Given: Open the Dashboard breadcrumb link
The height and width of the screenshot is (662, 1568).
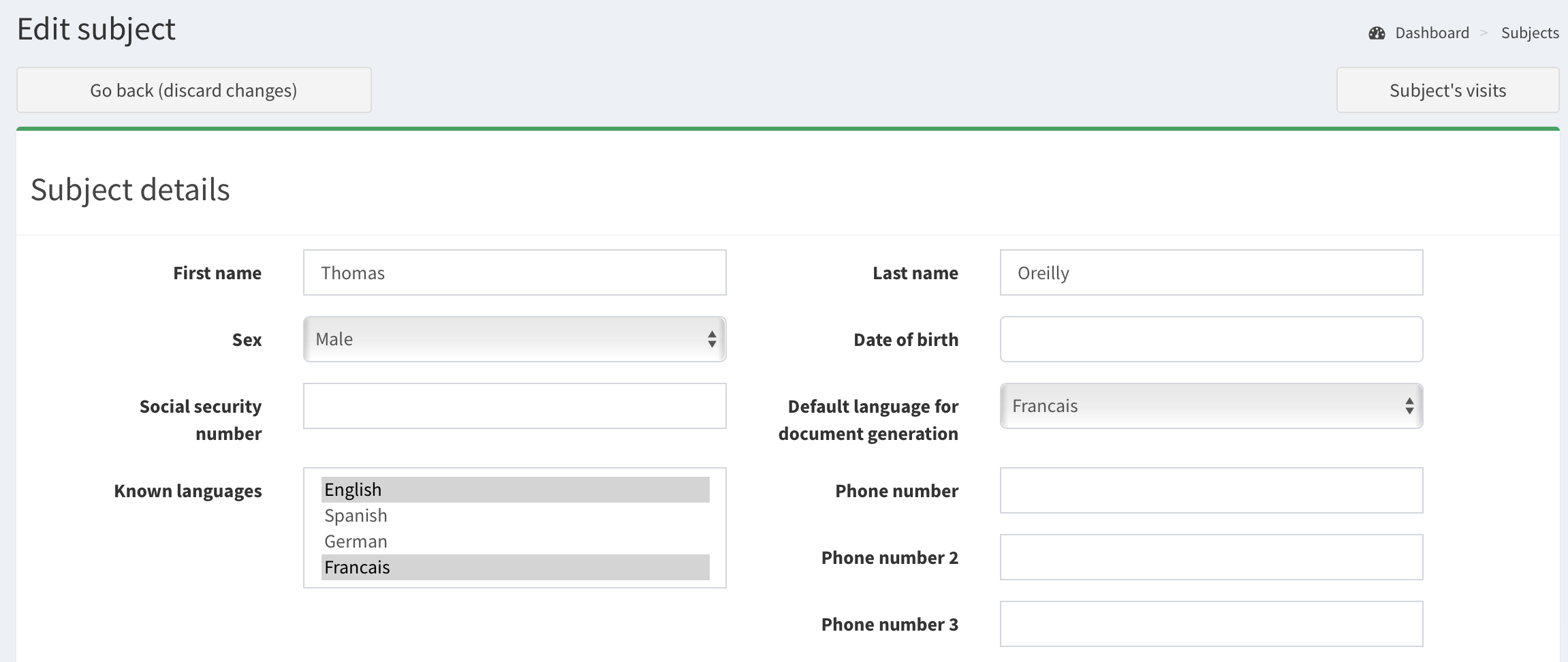Looking at the screenshot, I should pyautogui.click(x=1432, y=33).
